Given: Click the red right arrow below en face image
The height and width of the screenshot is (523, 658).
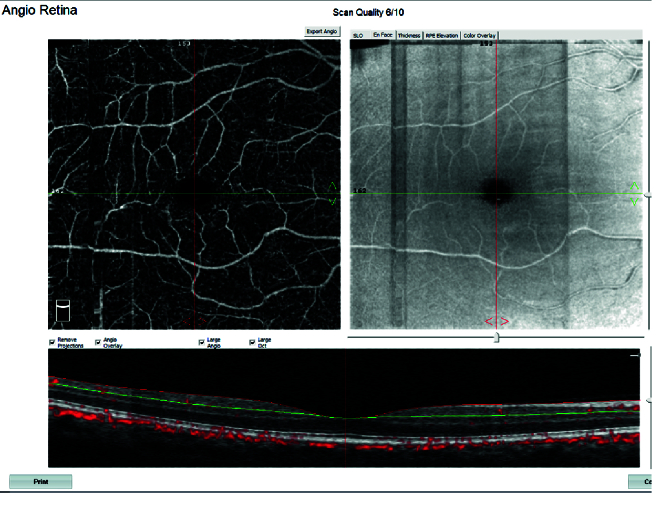Looking at the screenshot, I should 504,321.
